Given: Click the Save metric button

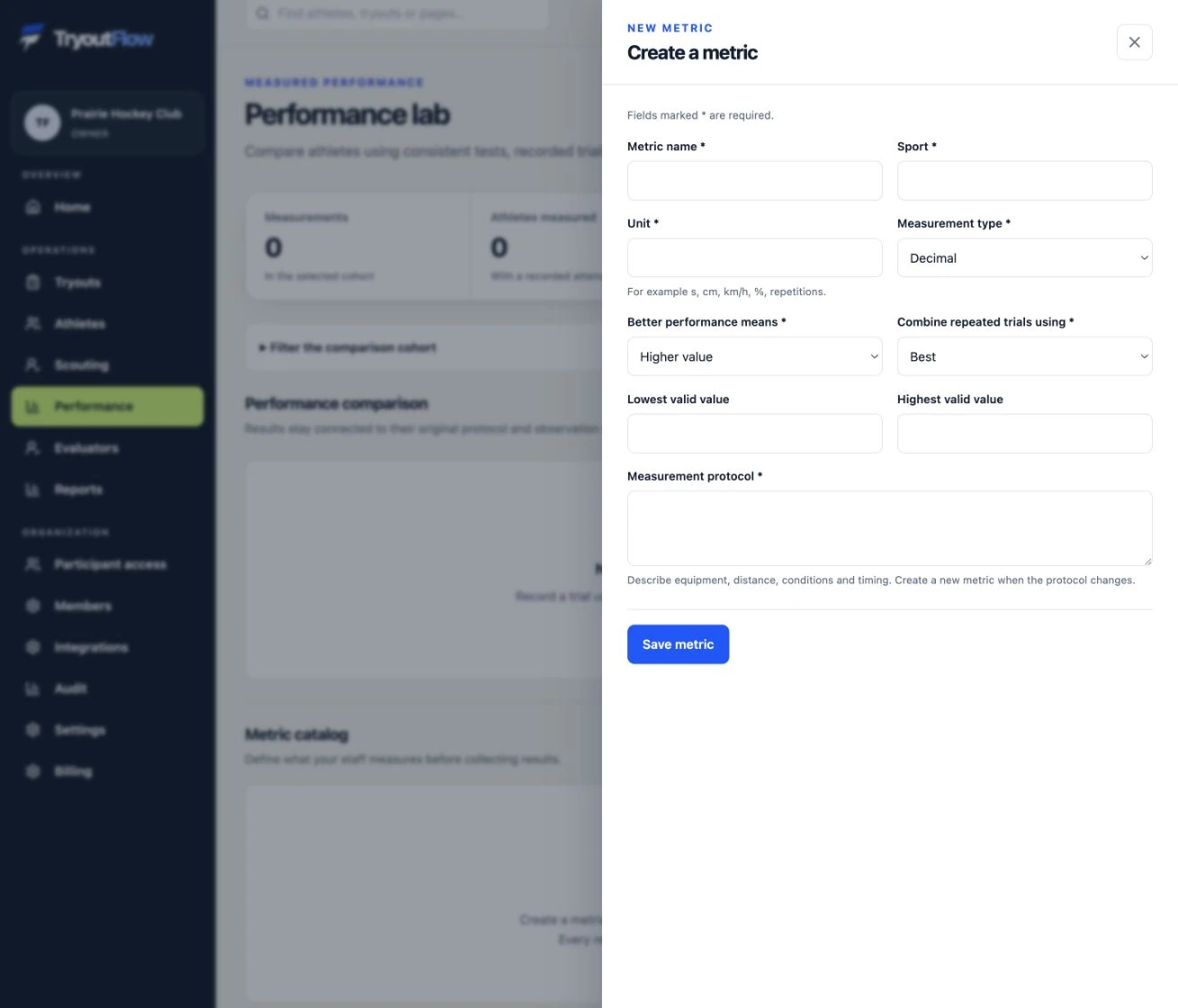Looking at the screenshot, I should [x=678, y=644].
